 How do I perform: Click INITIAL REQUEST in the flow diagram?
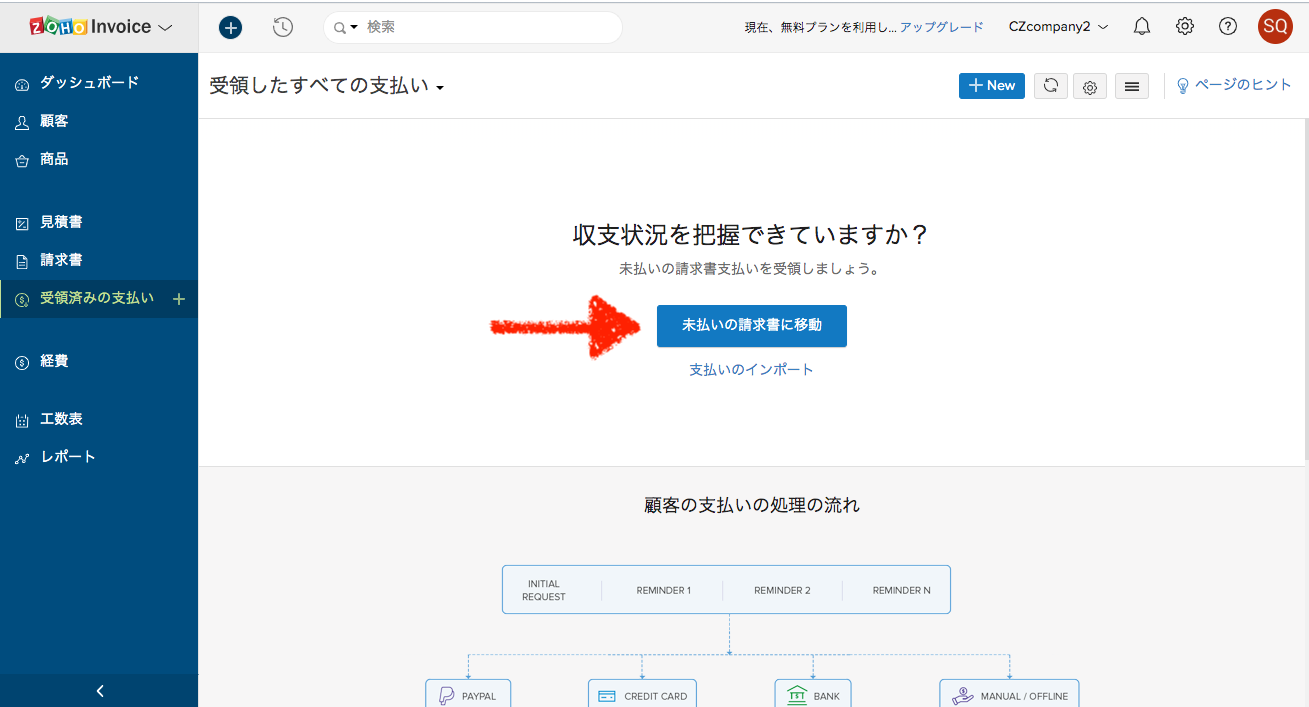[544, 590]
